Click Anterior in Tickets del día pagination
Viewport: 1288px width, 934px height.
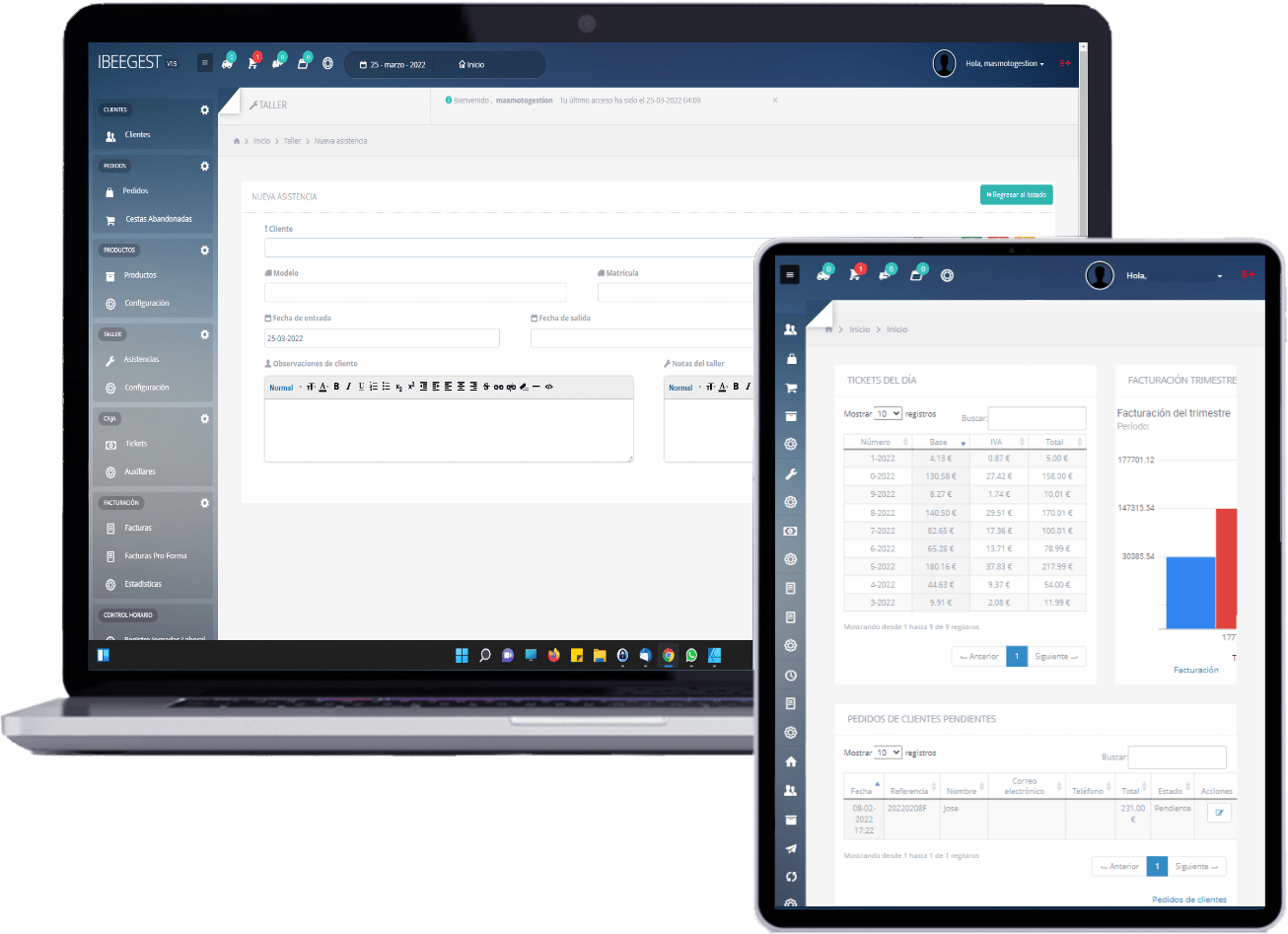point(979,656)
